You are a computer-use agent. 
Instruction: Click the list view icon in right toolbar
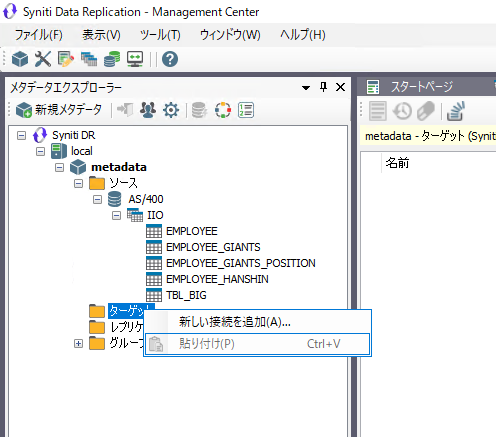pos(378,111)
